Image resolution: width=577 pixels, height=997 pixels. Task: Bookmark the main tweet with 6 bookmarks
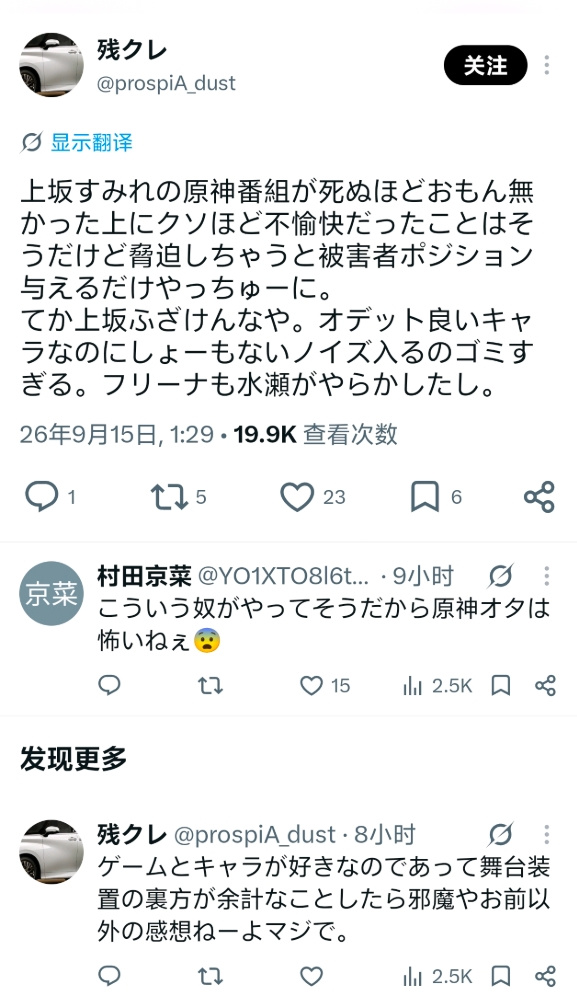(x=425, y=497)
